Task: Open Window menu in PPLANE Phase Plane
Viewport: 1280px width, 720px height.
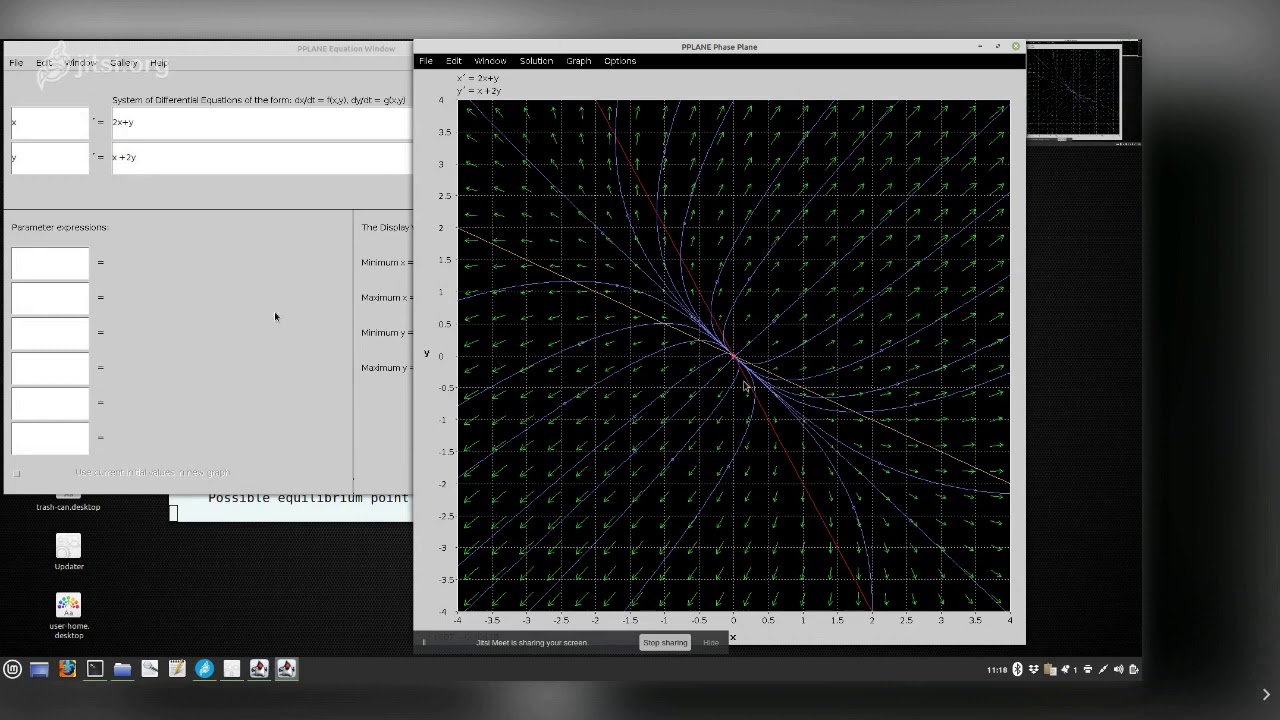Action: 490,61
